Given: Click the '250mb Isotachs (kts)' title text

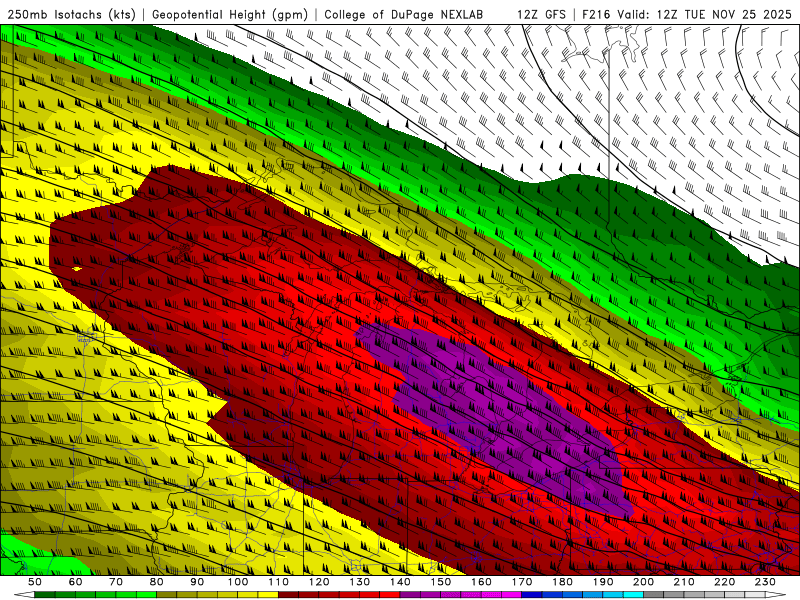Looking at the screenshot, I should click(x=71, y=14).
